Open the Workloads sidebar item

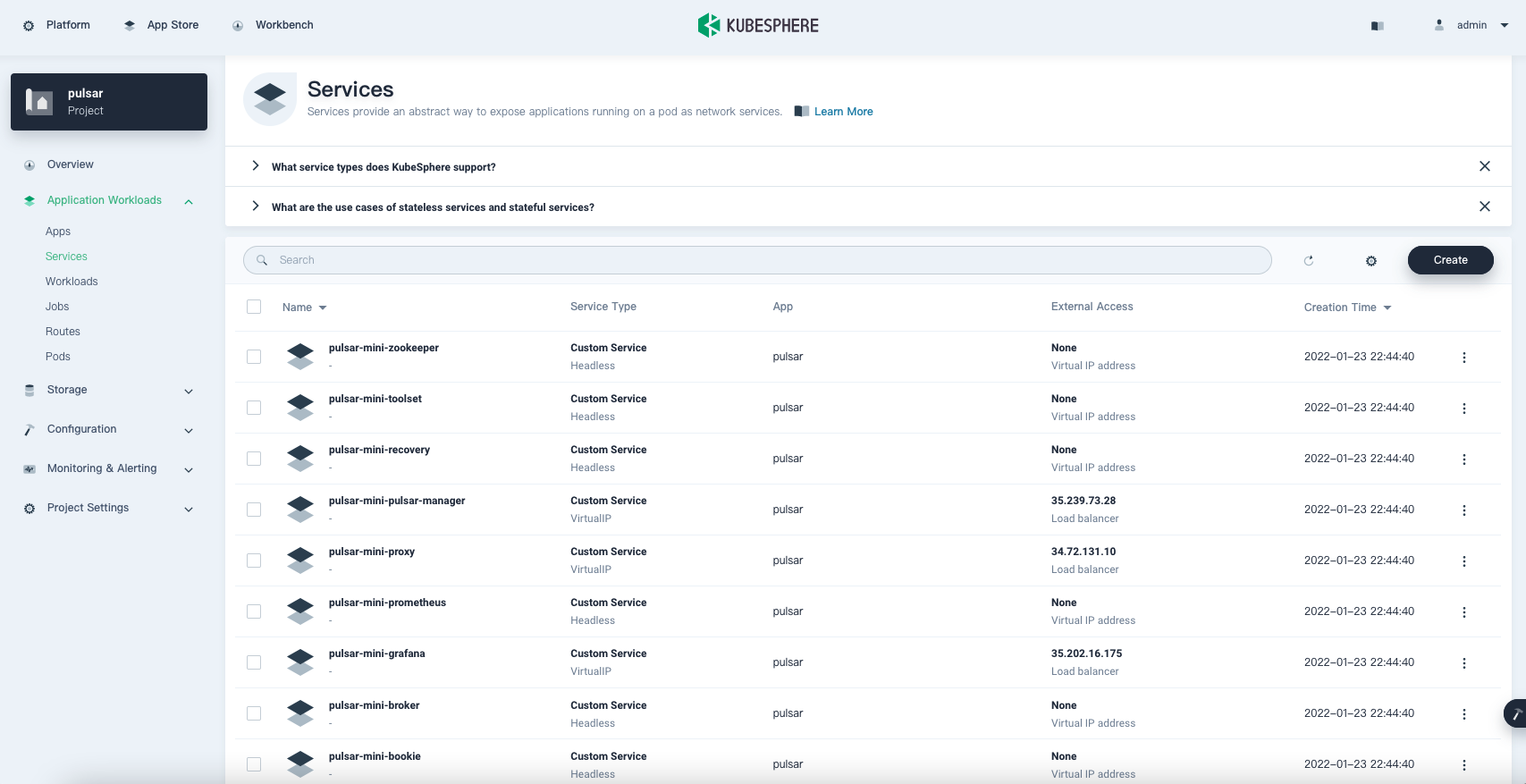pyautogui.click(x=72, y=282)
